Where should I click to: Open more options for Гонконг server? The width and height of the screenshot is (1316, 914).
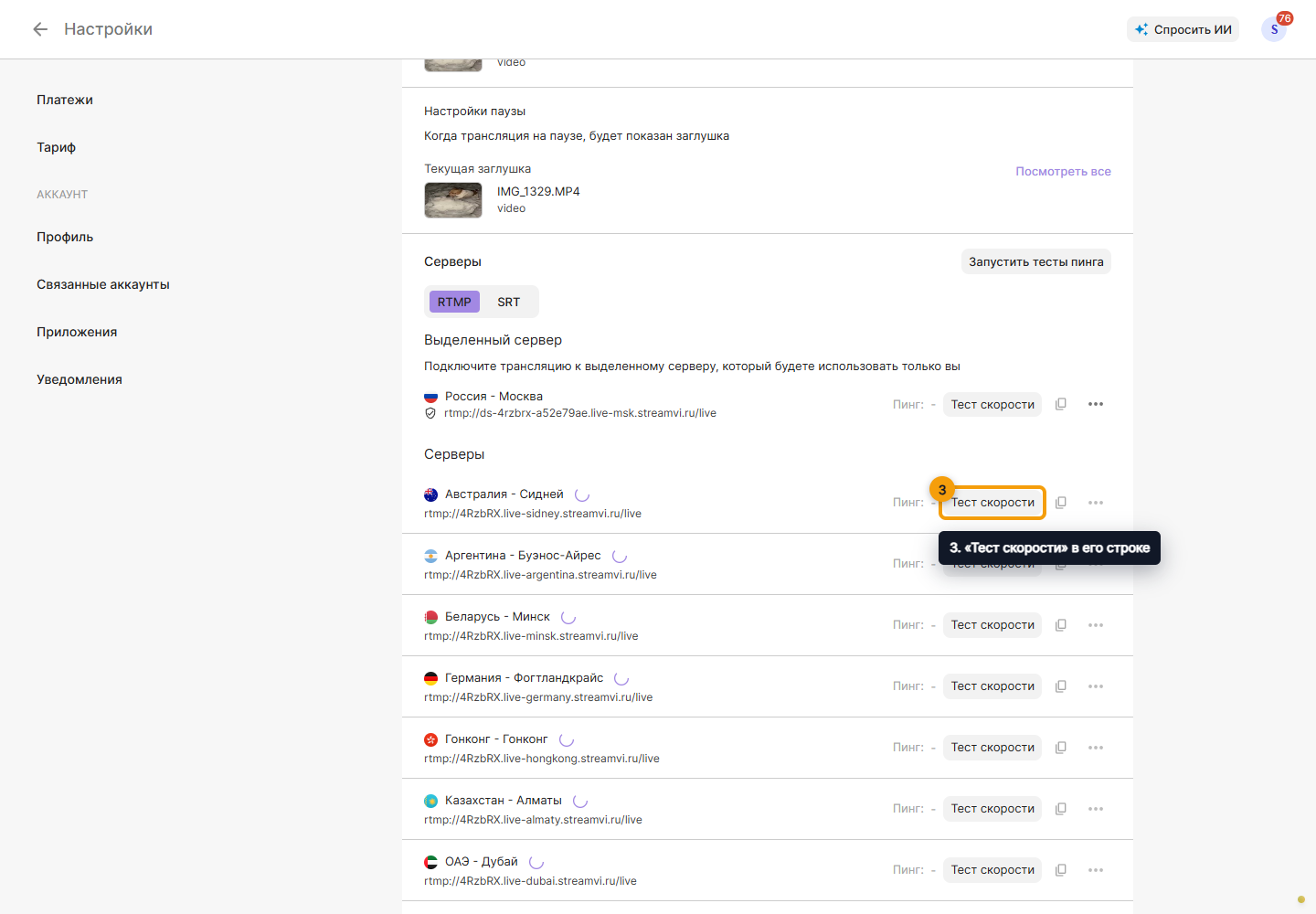coord(1096,748)
